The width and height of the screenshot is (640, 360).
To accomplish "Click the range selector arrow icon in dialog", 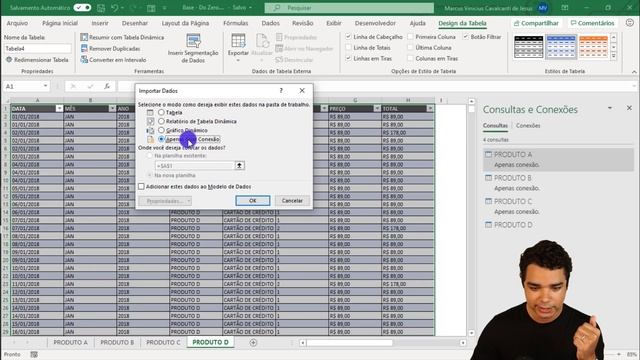I will point(239,165).
